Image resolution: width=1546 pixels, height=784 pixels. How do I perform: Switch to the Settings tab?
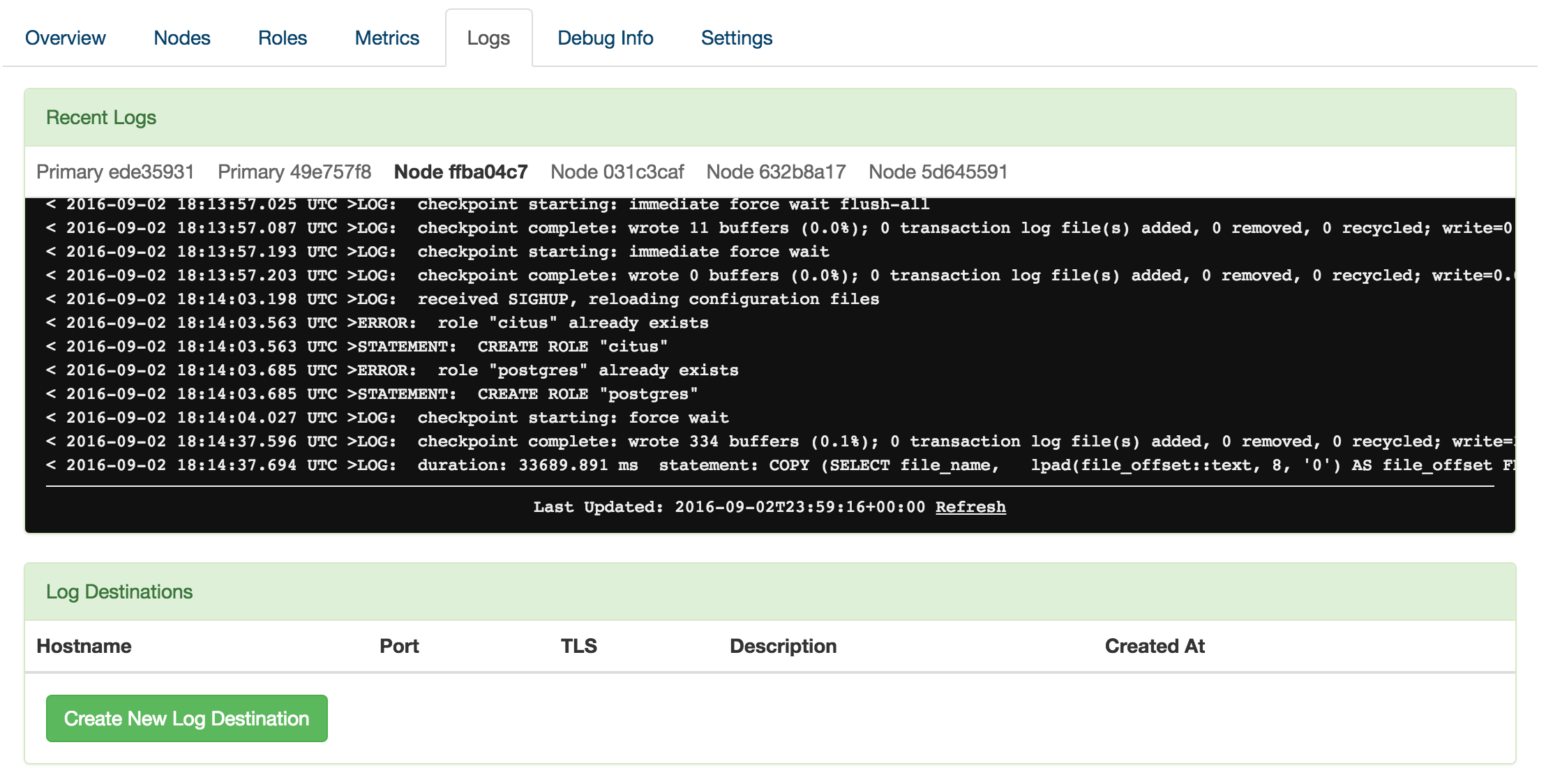(x=736, y=38)
